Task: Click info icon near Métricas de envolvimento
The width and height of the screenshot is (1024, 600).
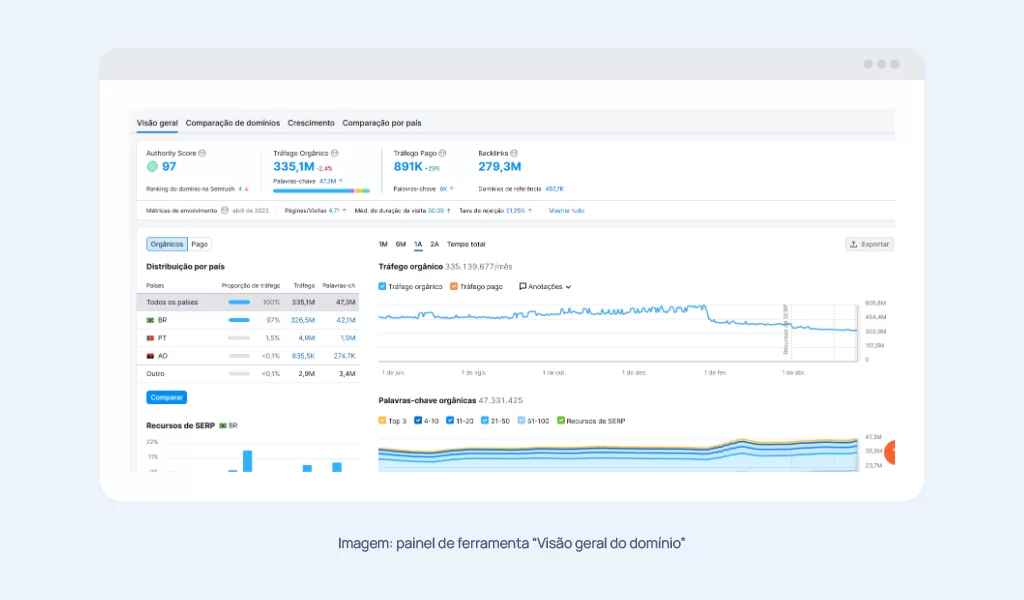Action: pyautogui.click(x=225, y=211)
